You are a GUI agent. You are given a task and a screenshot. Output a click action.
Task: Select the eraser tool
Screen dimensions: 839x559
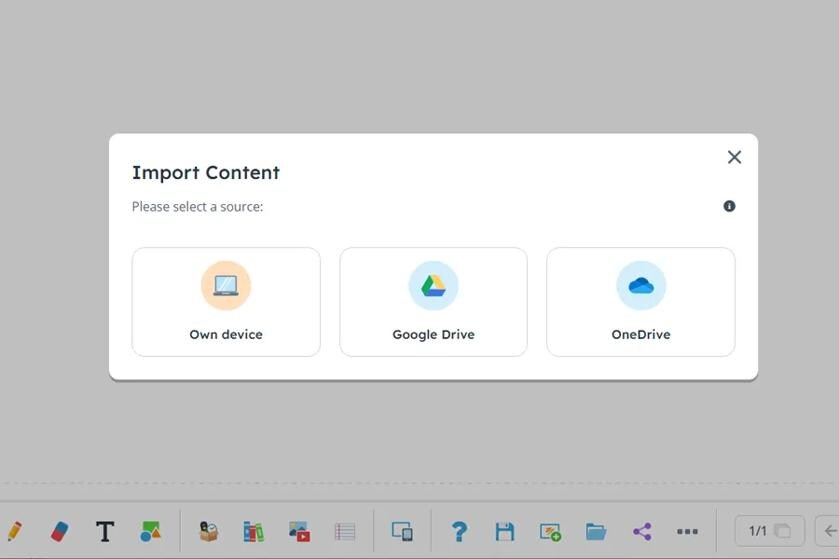59,531
